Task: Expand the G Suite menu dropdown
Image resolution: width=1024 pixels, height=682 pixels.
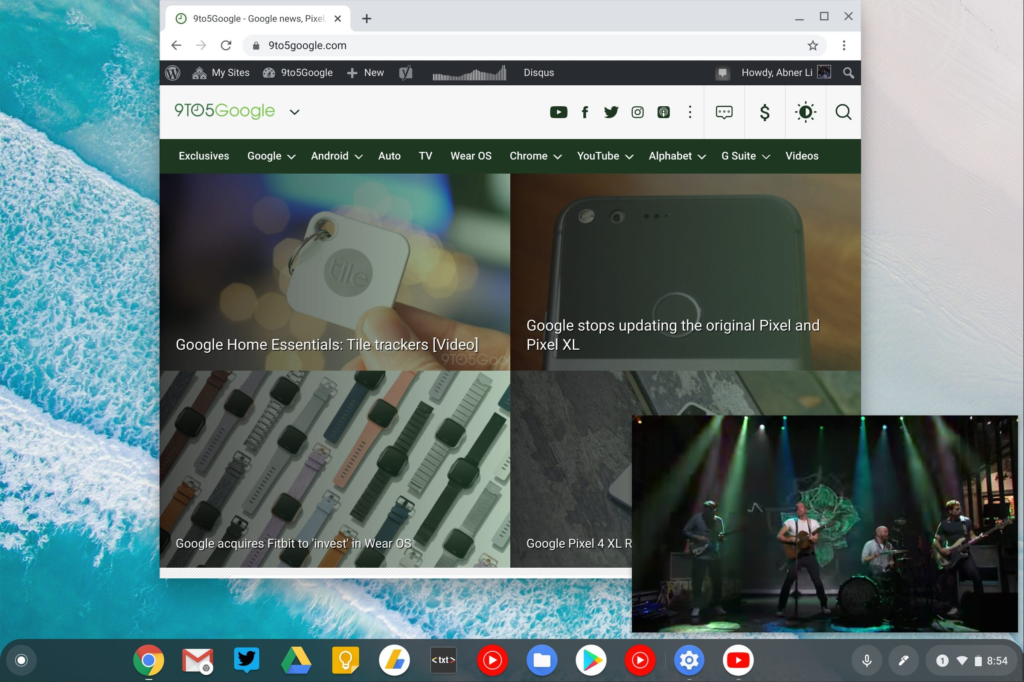Action: point(766,157)
